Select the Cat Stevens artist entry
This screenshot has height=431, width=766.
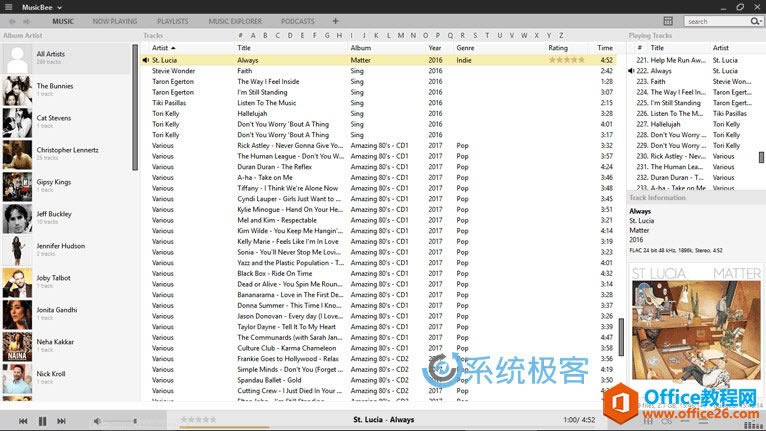pos(66,122)
